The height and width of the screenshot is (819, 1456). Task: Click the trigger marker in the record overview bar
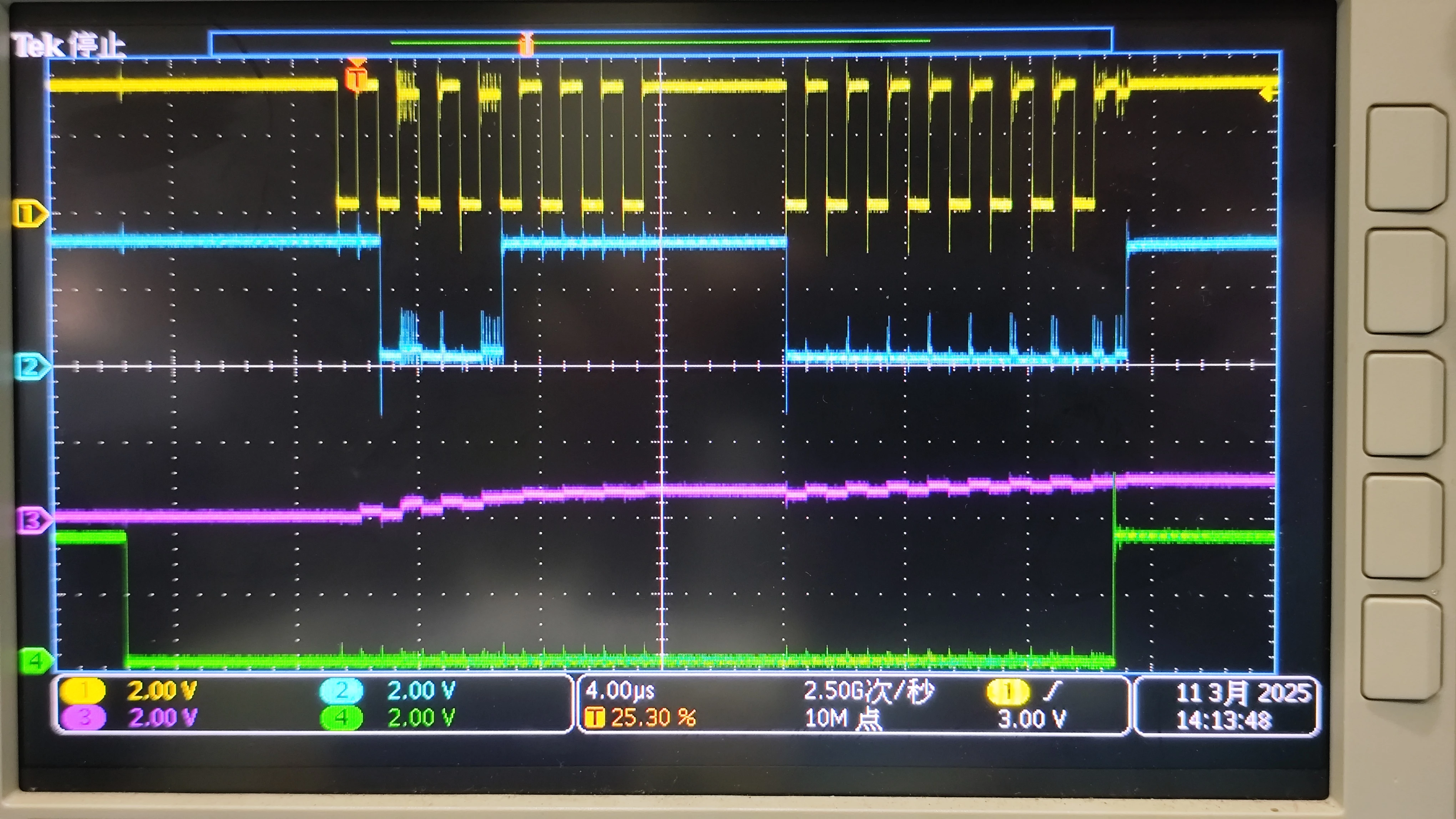point(526,45)
